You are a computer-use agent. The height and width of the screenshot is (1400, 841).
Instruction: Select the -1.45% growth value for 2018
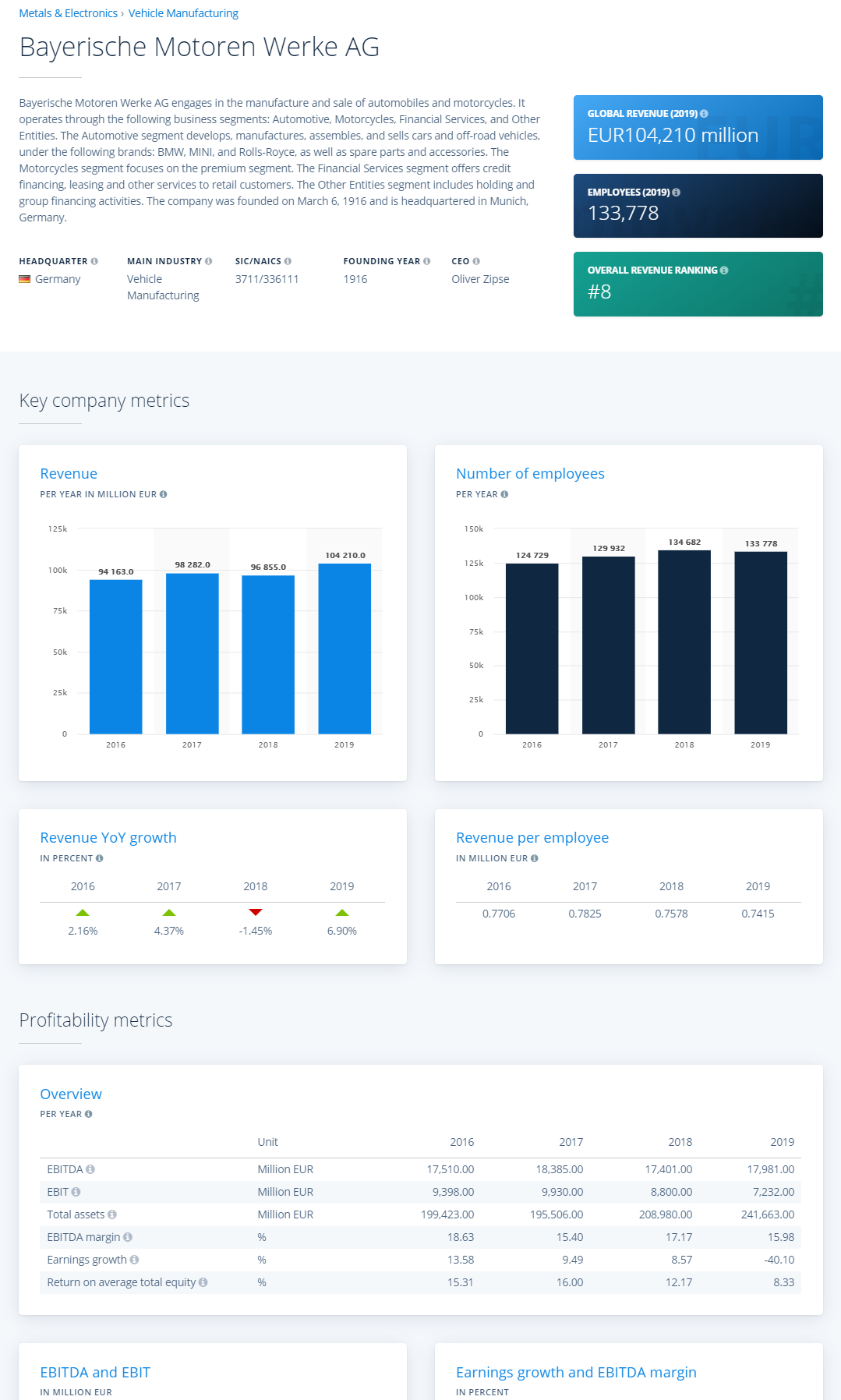tap(256, 931)
